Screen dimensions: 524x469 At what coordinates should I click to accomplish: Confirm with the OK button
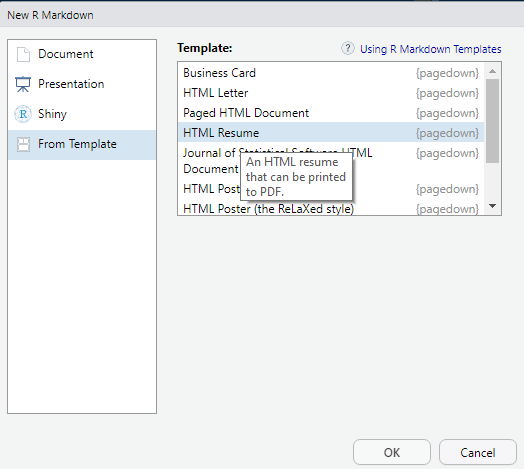click(x=392, y=452)
